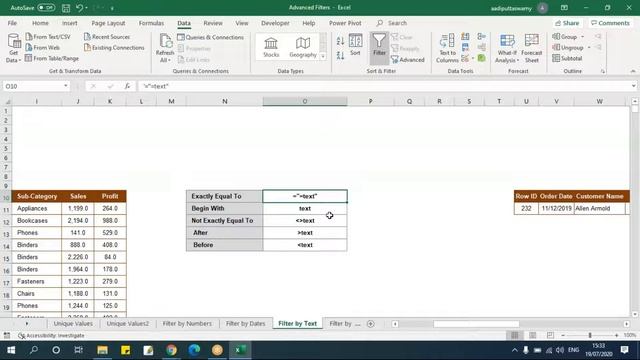Open the Ungroup dropdown
Viewport: 640px width, 360px height.
pyautogui.click(x=571, y=47)
